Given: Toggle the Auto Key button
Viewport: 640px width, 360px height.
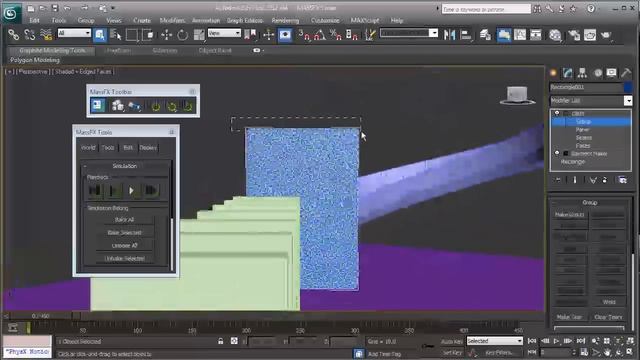Looking at the screenshot, I should click(451, 341).
